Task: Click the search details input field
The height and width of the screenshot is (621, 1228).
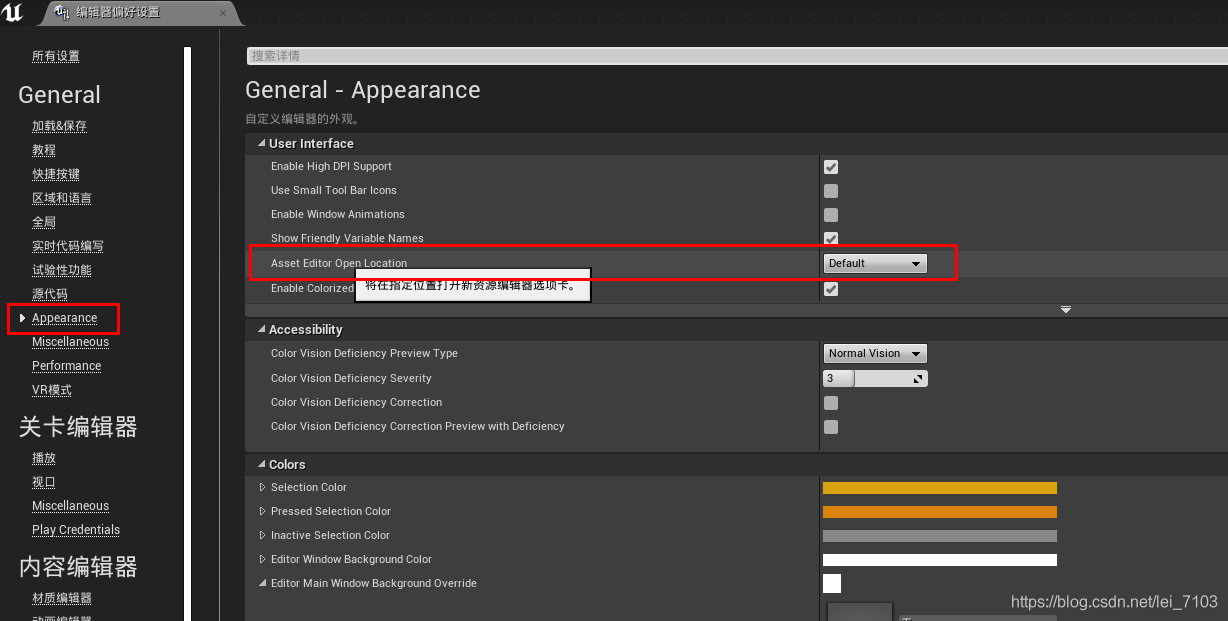Action: [x=736, y=56]
